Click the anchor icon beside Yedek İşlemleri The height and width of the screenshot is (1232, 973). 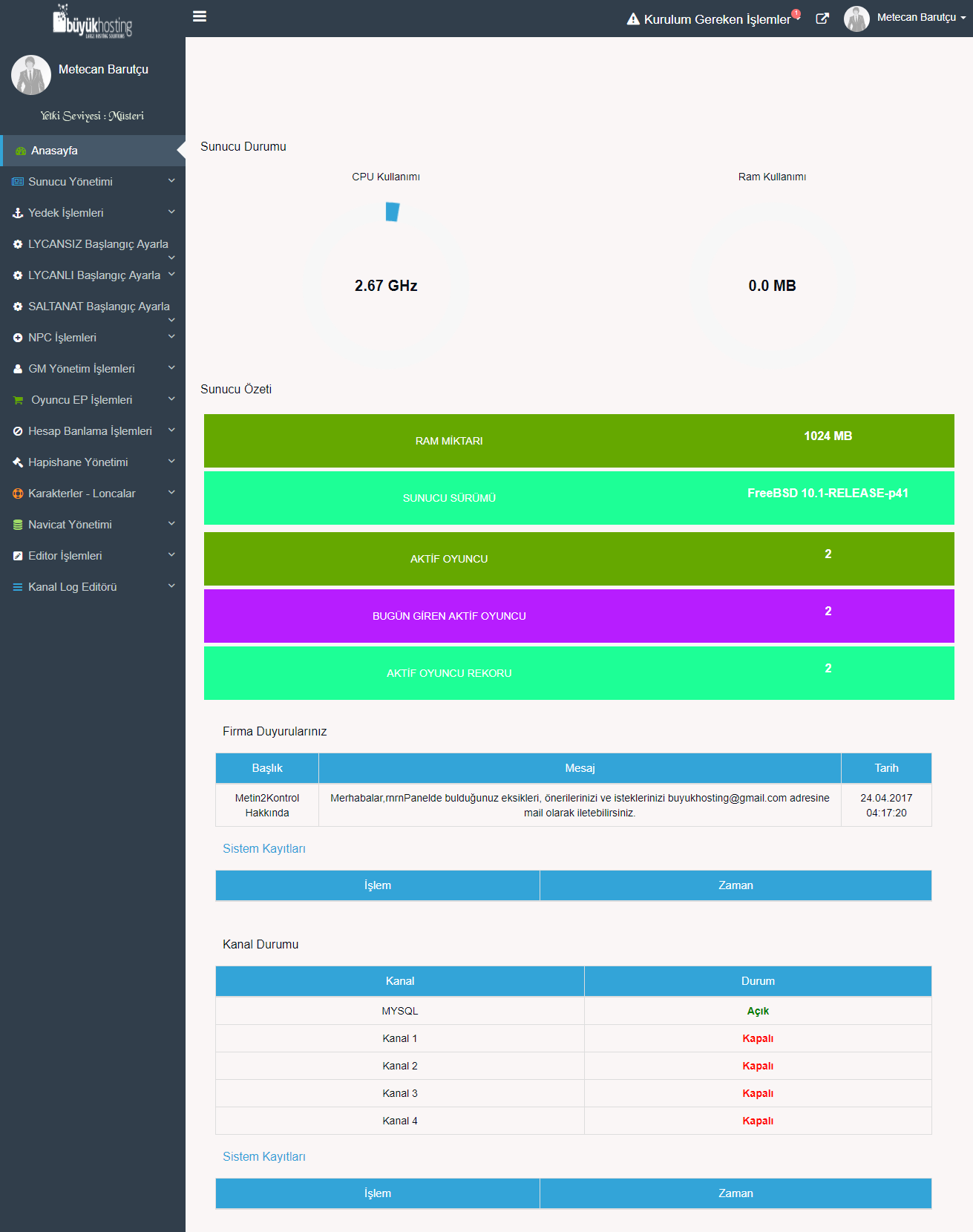(x=18, y=213)
